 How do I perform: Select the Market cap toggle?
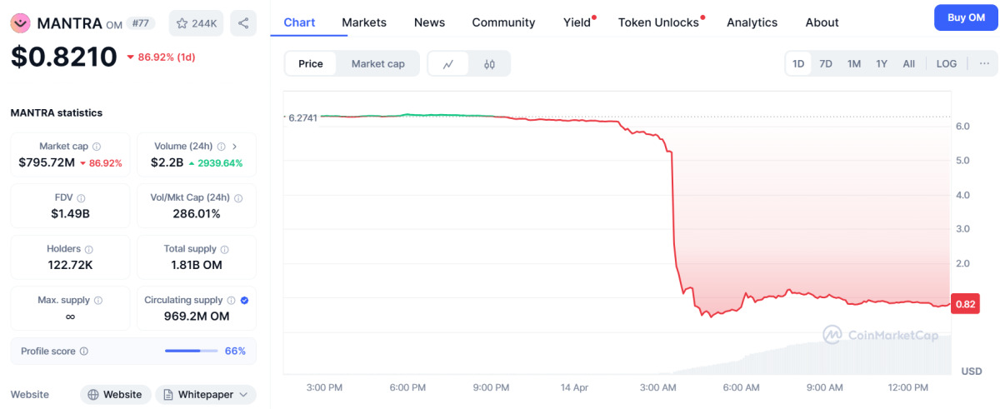point(378,64)
